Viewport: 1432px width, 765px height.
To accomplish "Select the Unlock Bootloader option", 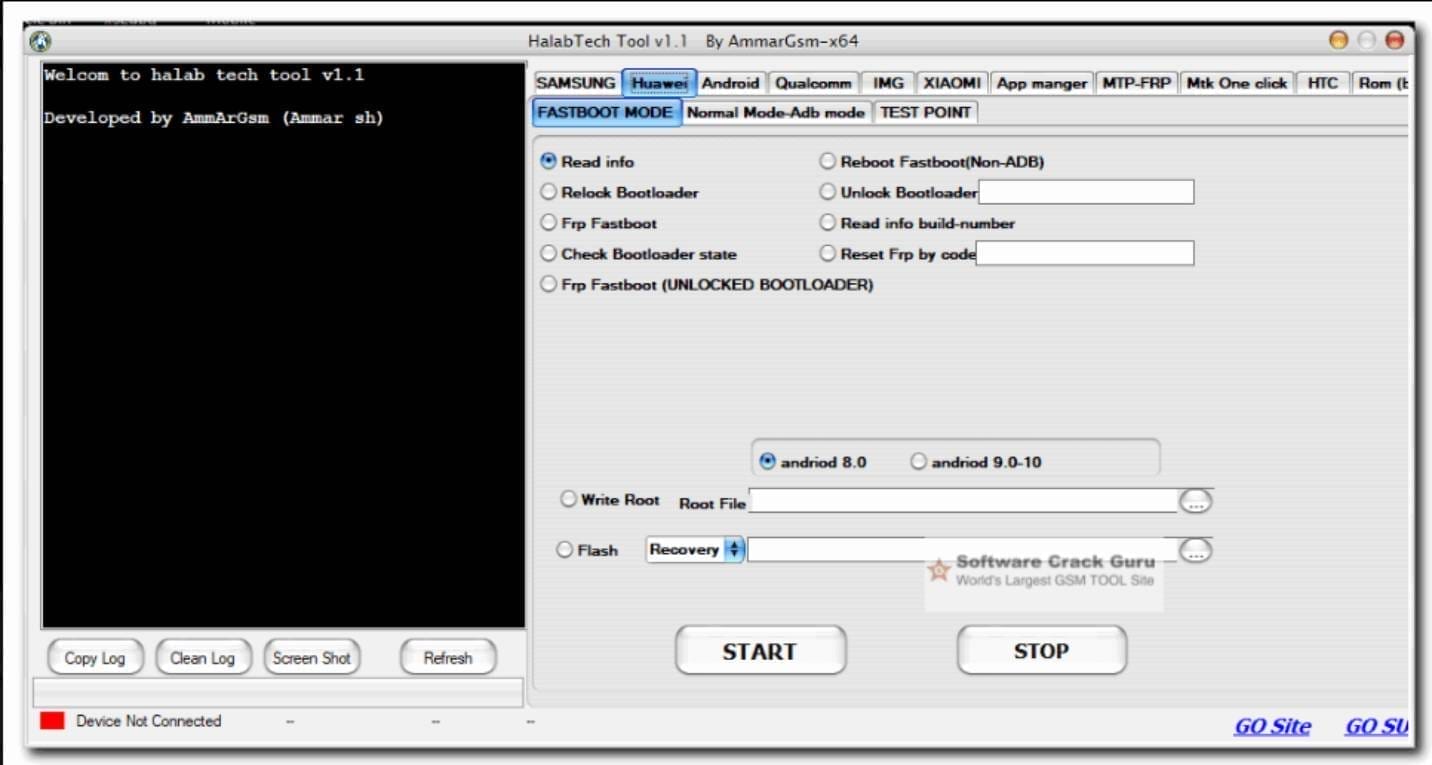I will [x=828, y=191].
